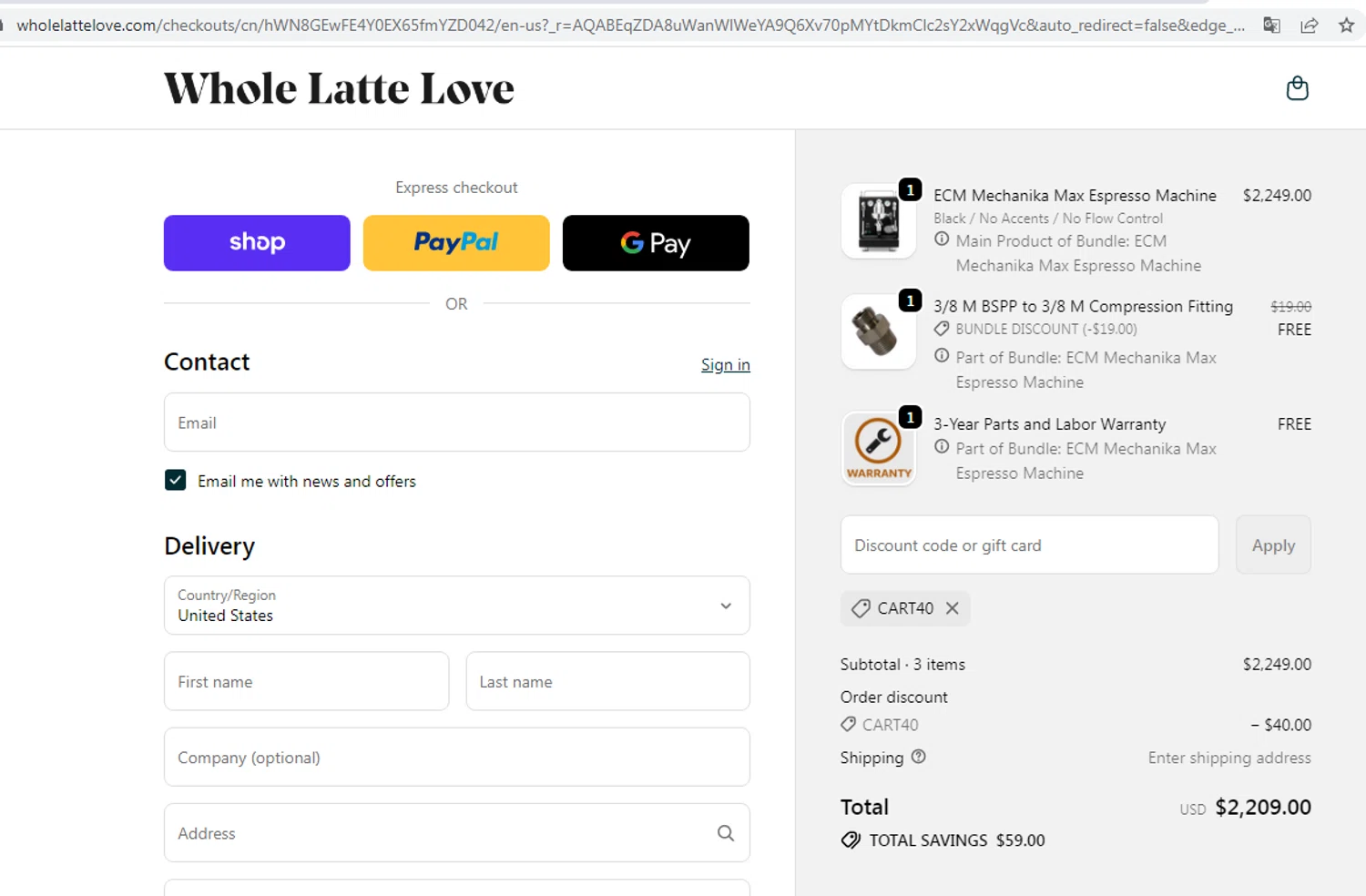
Task: Click the Subtotal 3 items label
Action: 902,664
